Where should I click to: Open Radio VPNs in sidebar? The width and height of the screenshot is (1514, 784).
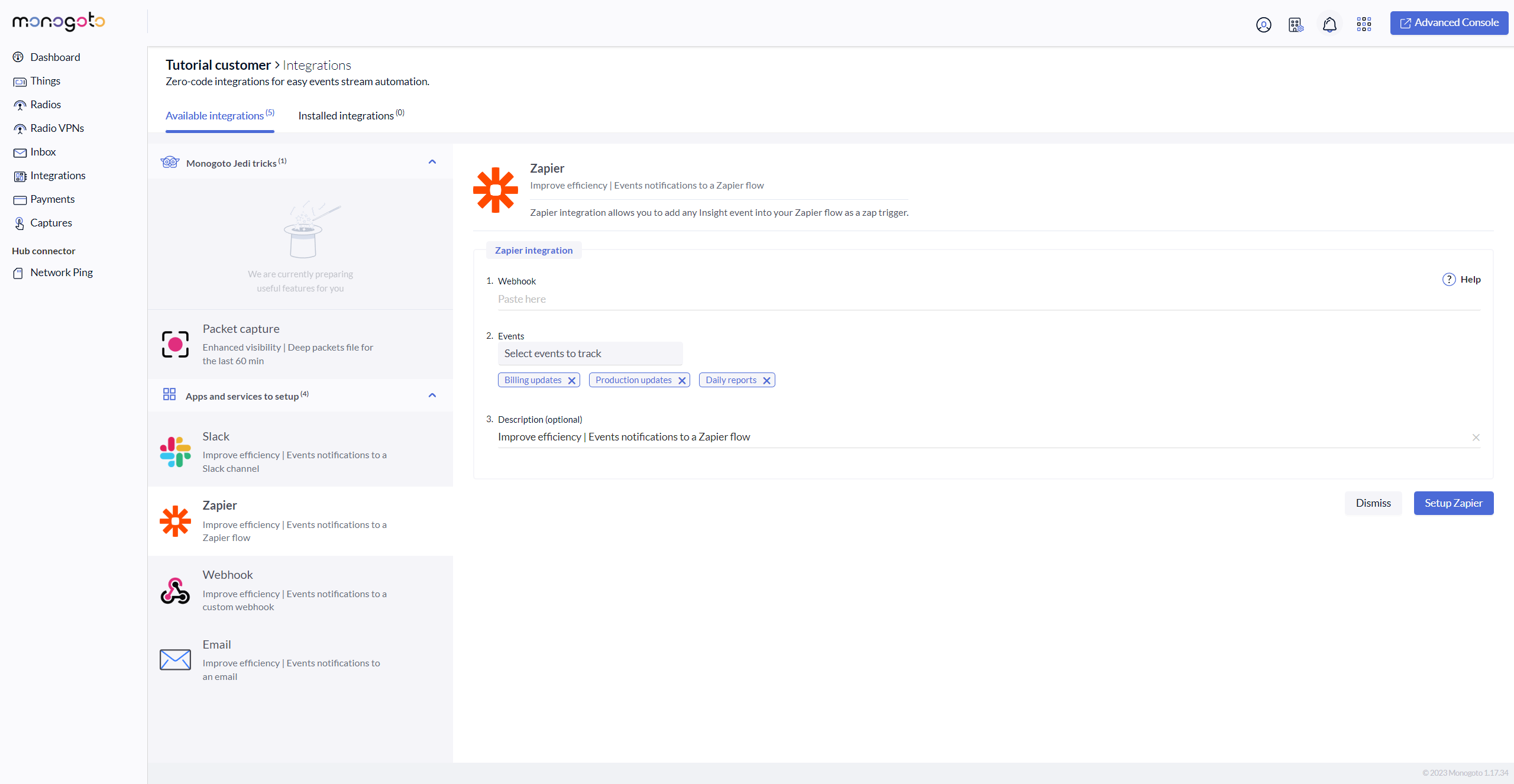pyautogui.click(x=57, y=128)
